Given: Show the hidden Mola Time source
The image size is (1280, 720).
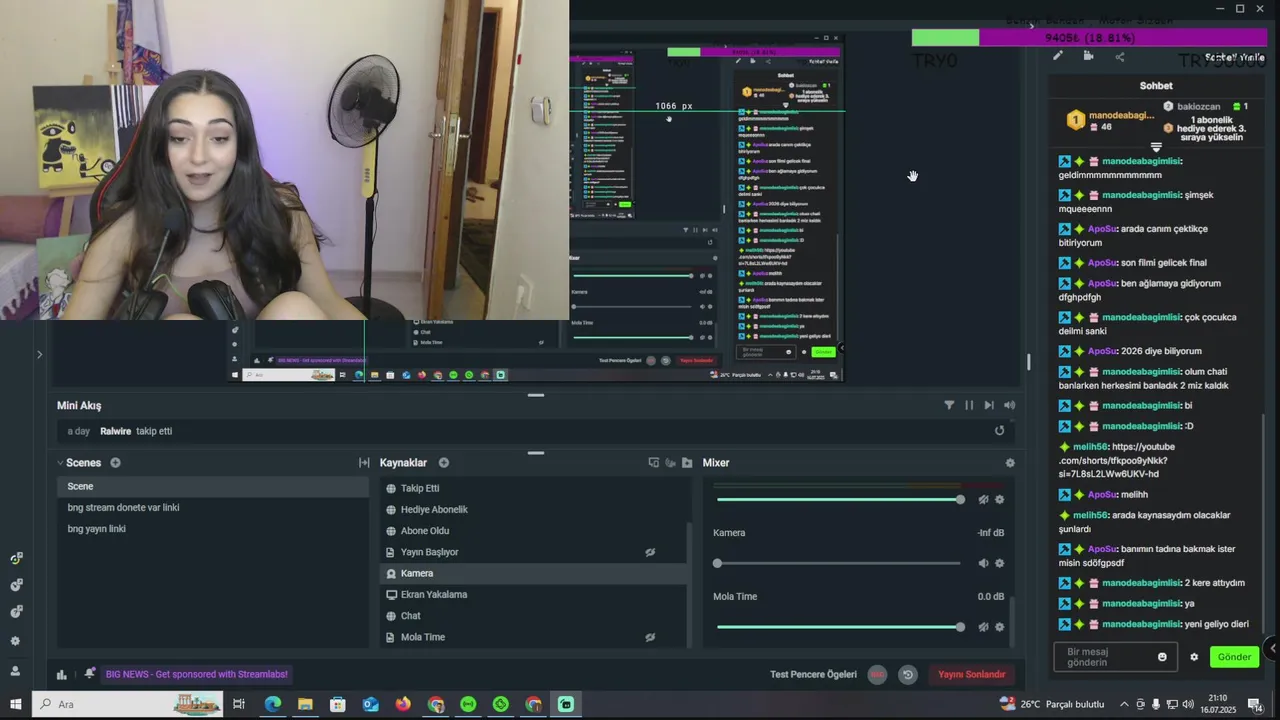Looking at the screenshot, I should click(x=650, y=637).
